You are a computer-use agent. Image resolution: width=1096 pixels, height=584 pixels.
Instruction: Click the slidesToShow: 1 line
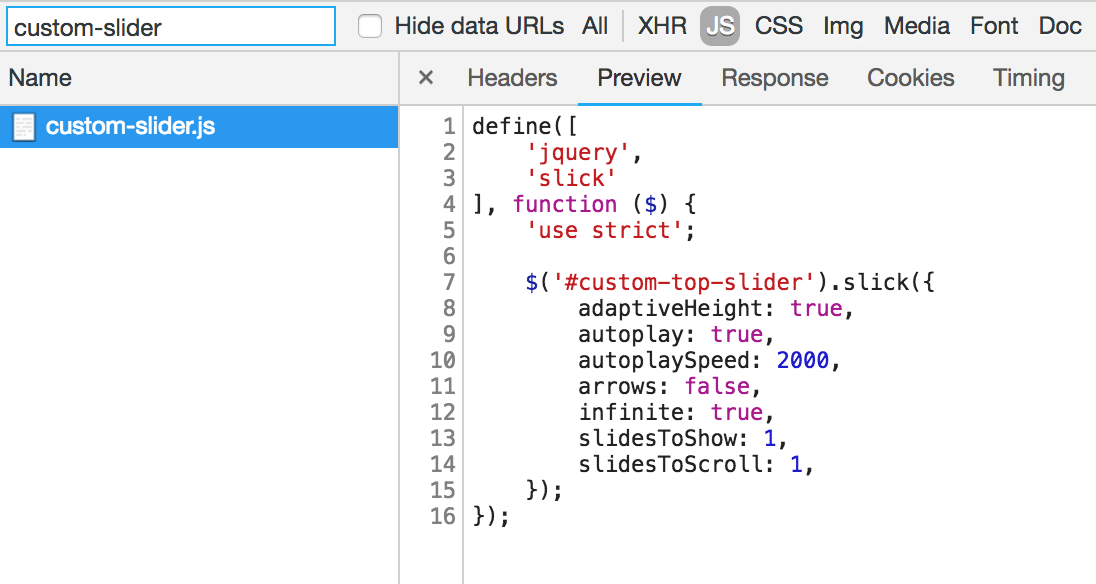(x=682, y=438)
